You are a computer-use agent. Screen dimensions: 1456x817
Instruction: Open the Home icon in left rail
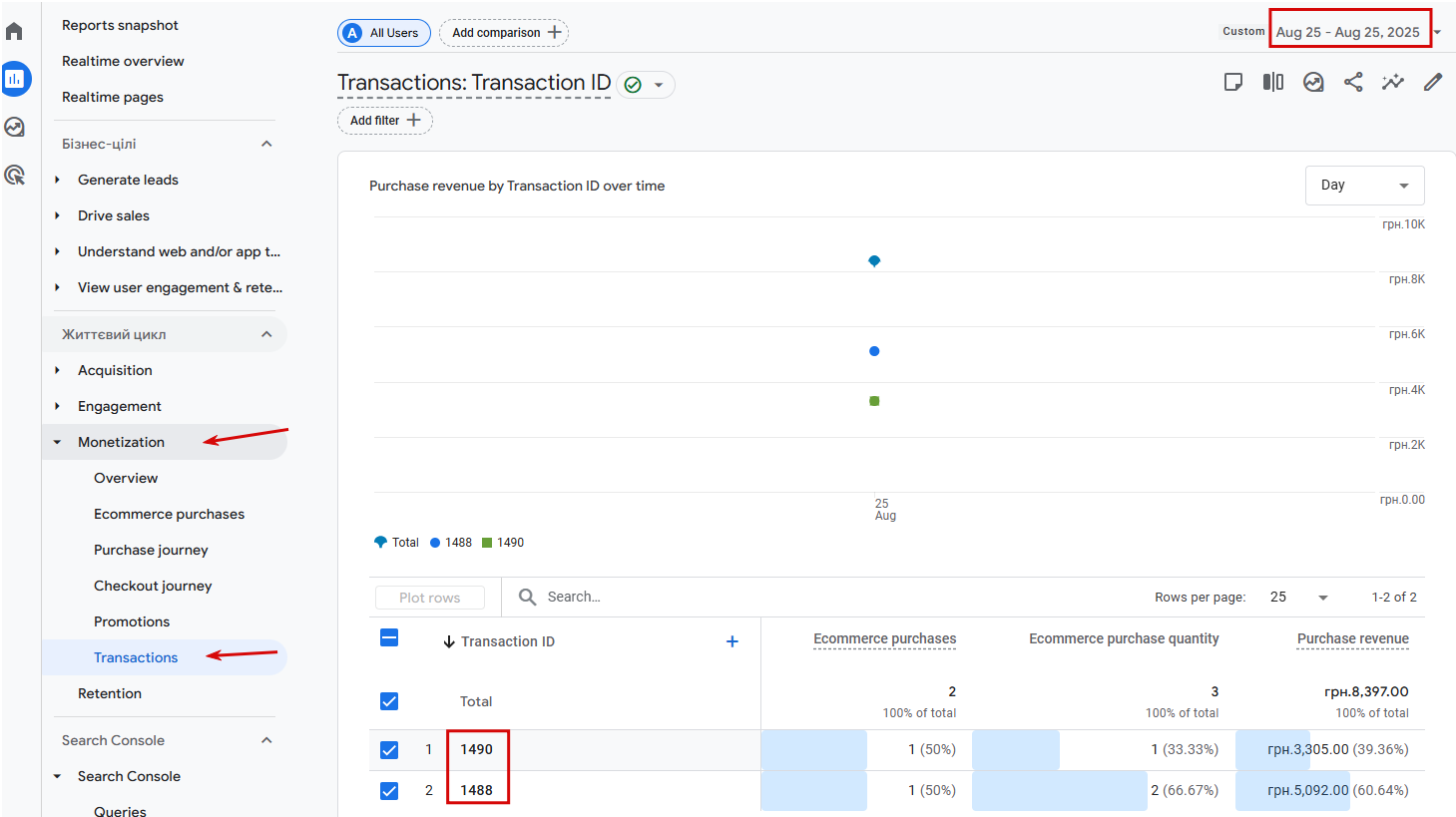(14, 31)
